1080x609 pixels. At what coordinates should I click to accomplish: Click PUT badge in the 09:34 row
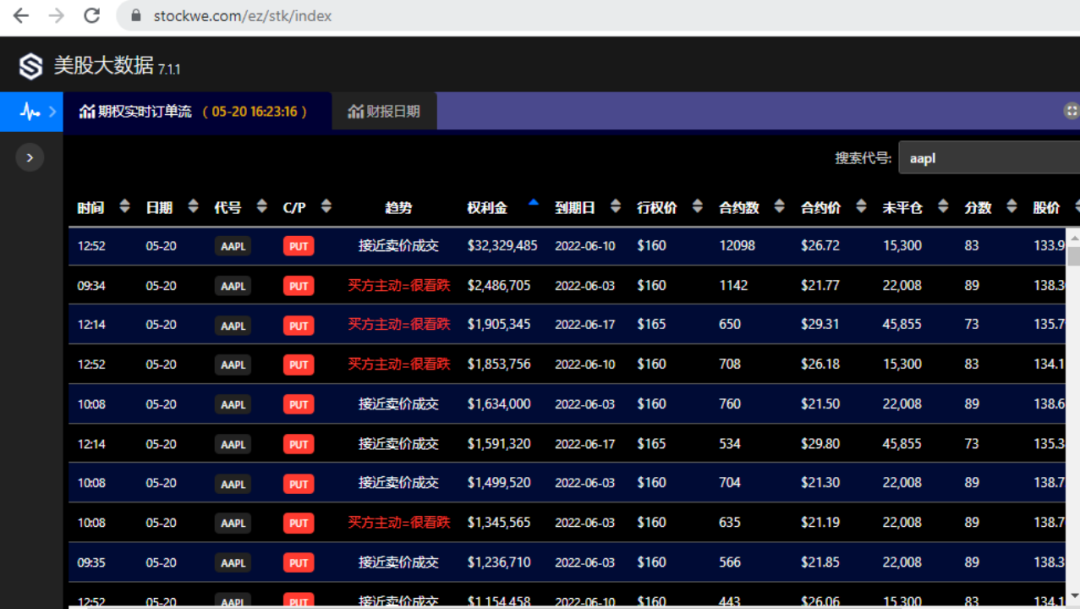click(298, 286)
